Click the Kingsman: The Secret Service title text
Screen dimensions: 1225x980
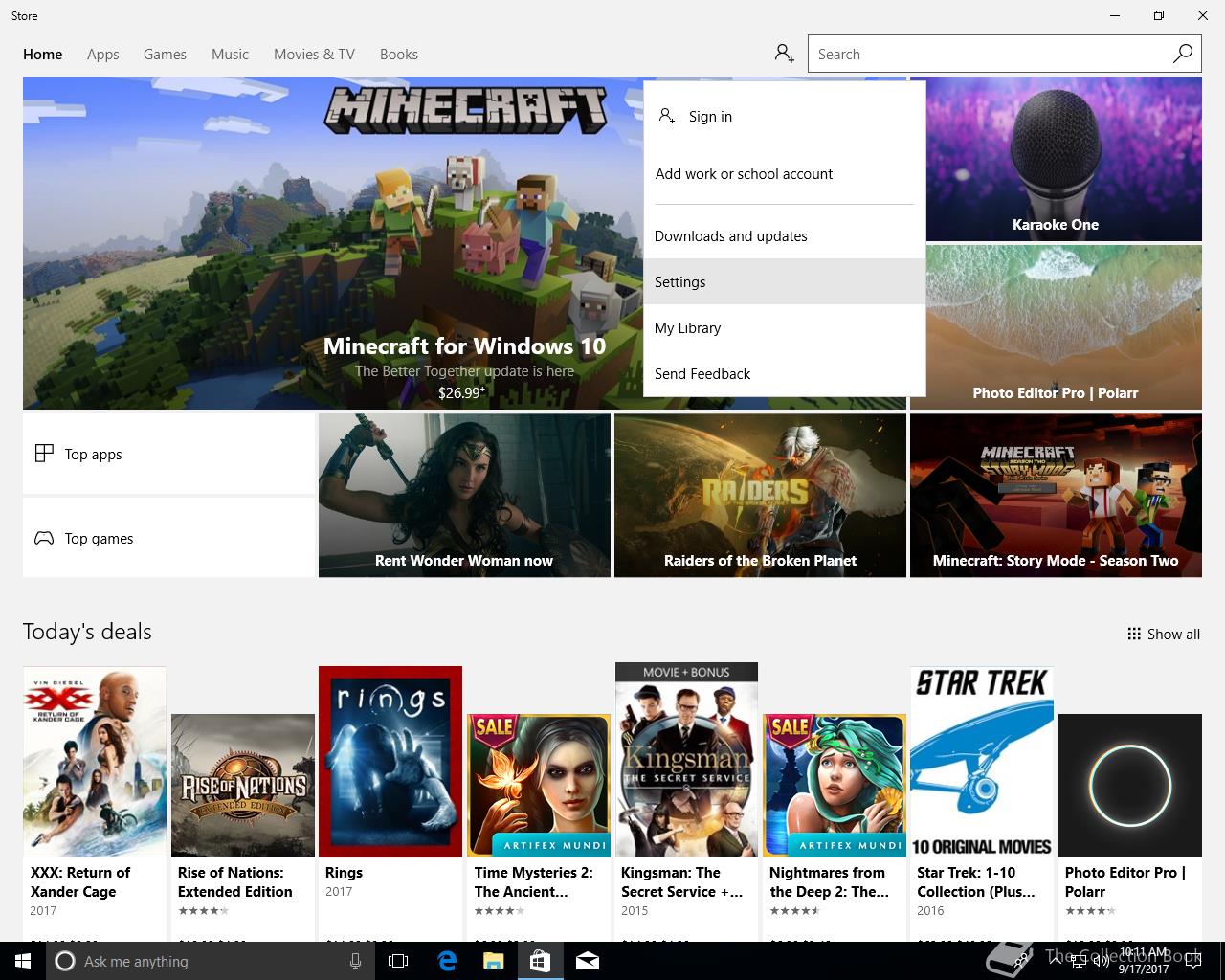pyautogui.click(x=681, y=881)
